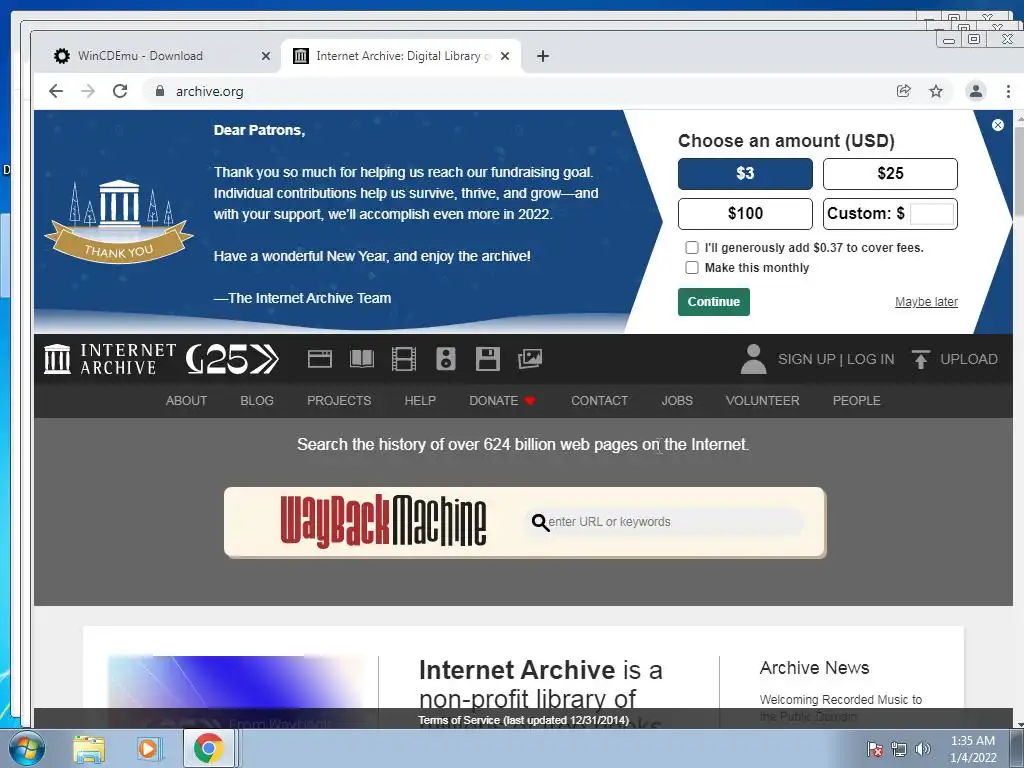The image size is (1024, 768).
Task: Dismiss the donation banner with the X
Action: click(x=998, y=125)
